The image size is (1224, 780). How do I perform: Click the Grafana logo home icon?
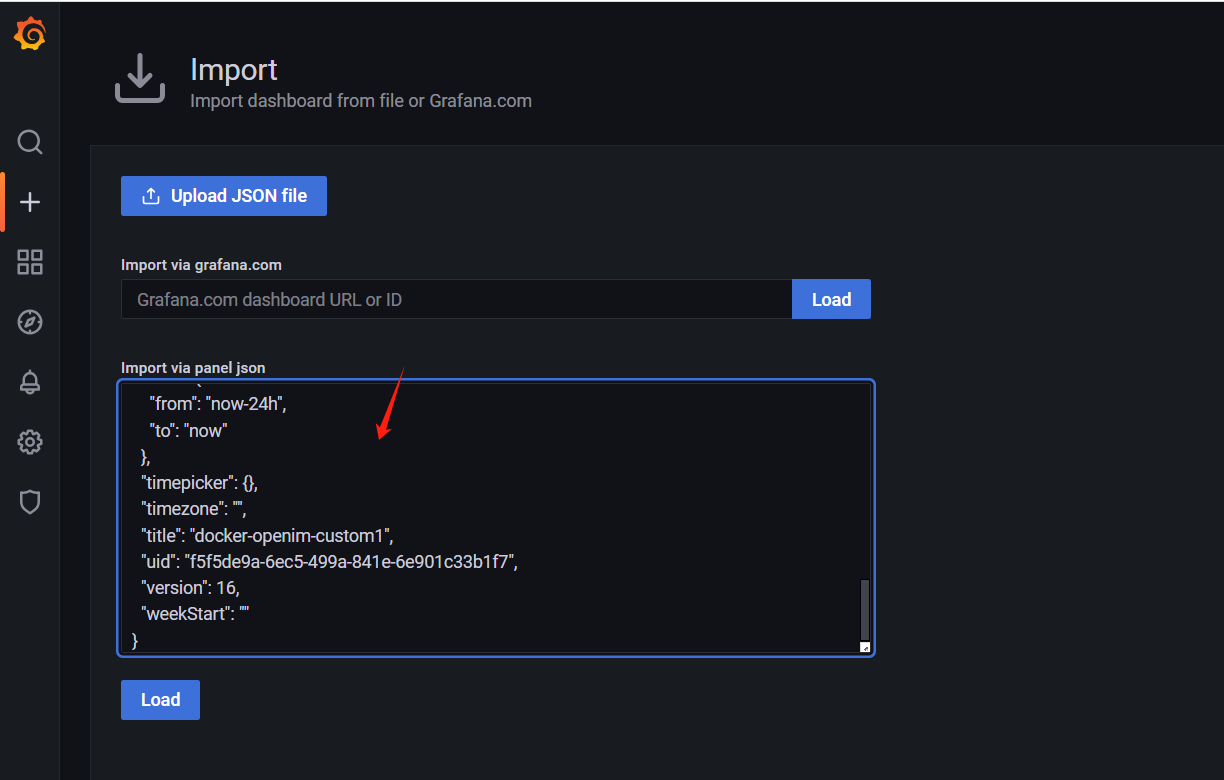click(30, 34)
